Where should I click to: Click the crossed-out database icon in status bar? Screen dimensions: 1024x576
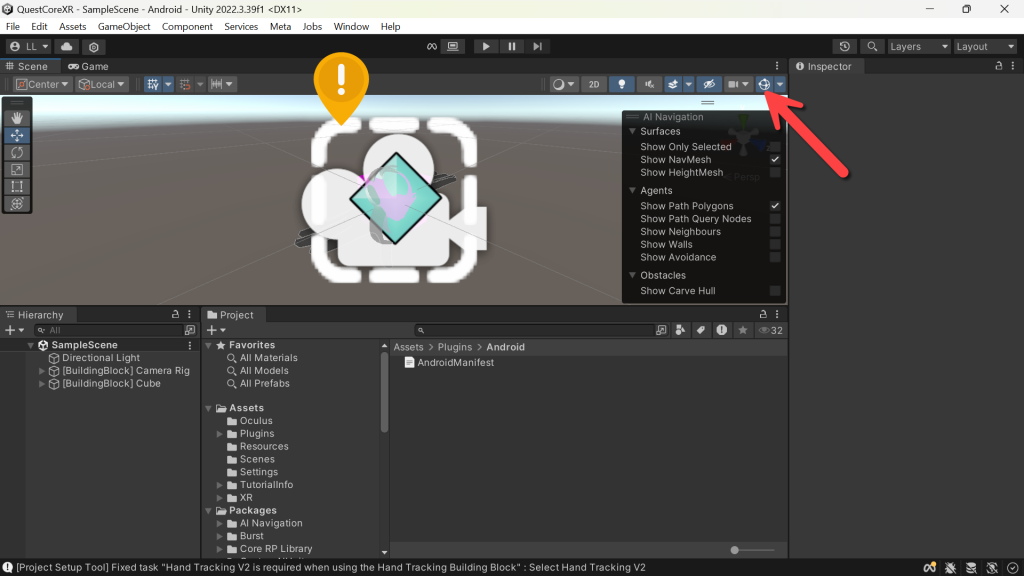pyautogui.click(x=971, y=568)
